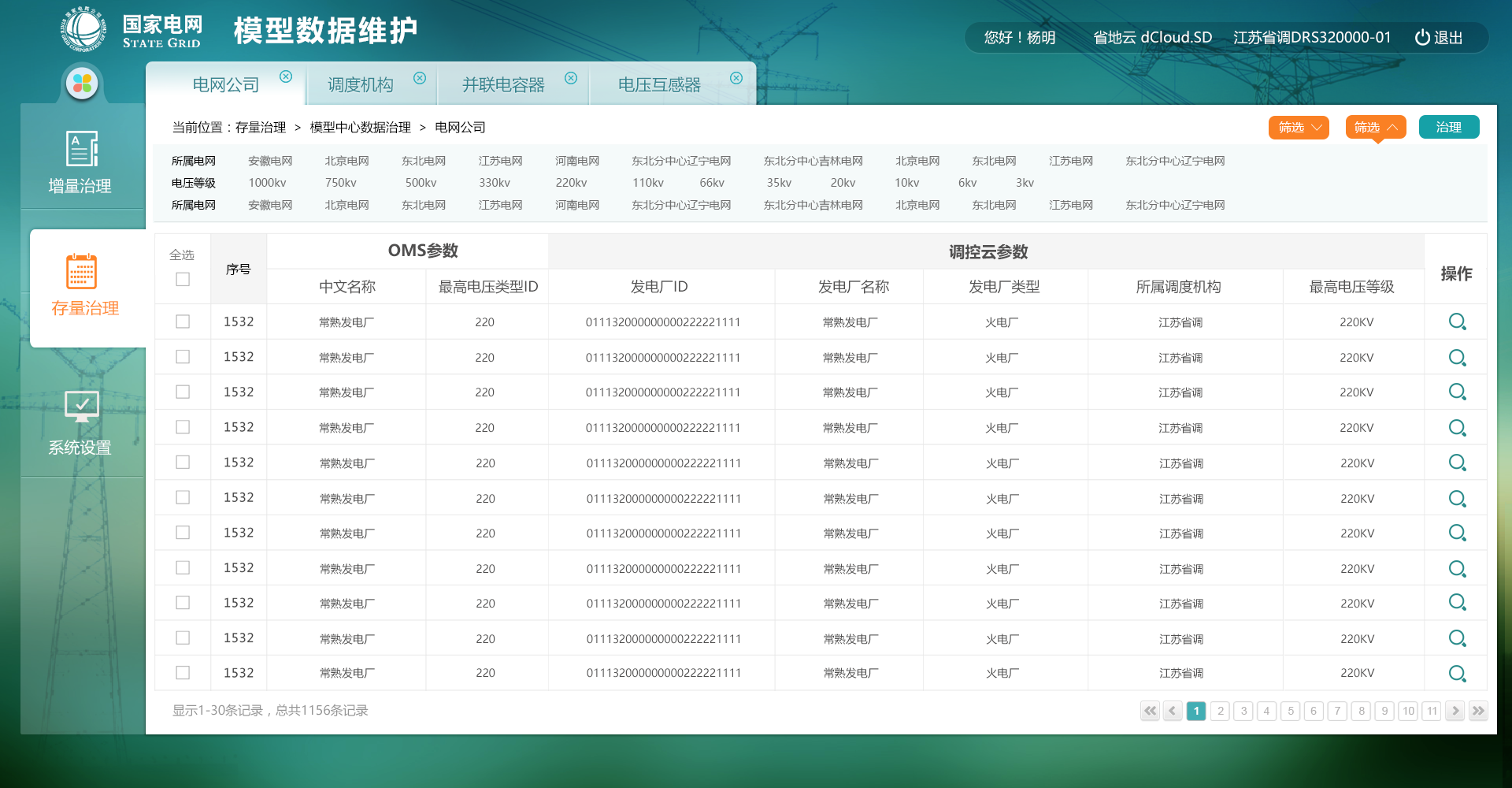
Task: Jump to the last page with the double-arrow control
Action: tap(1478, 711)
